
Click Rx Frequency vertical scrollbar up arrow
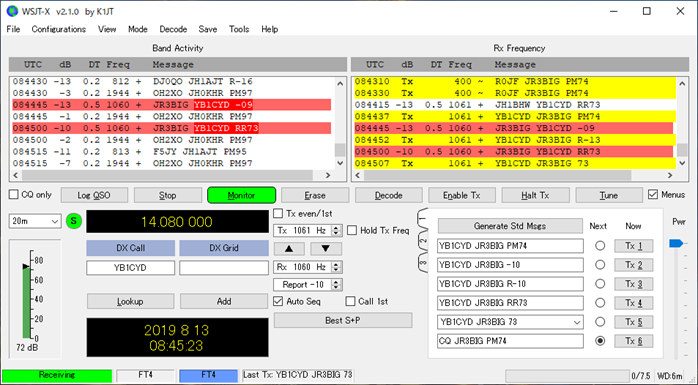(682, 83)
